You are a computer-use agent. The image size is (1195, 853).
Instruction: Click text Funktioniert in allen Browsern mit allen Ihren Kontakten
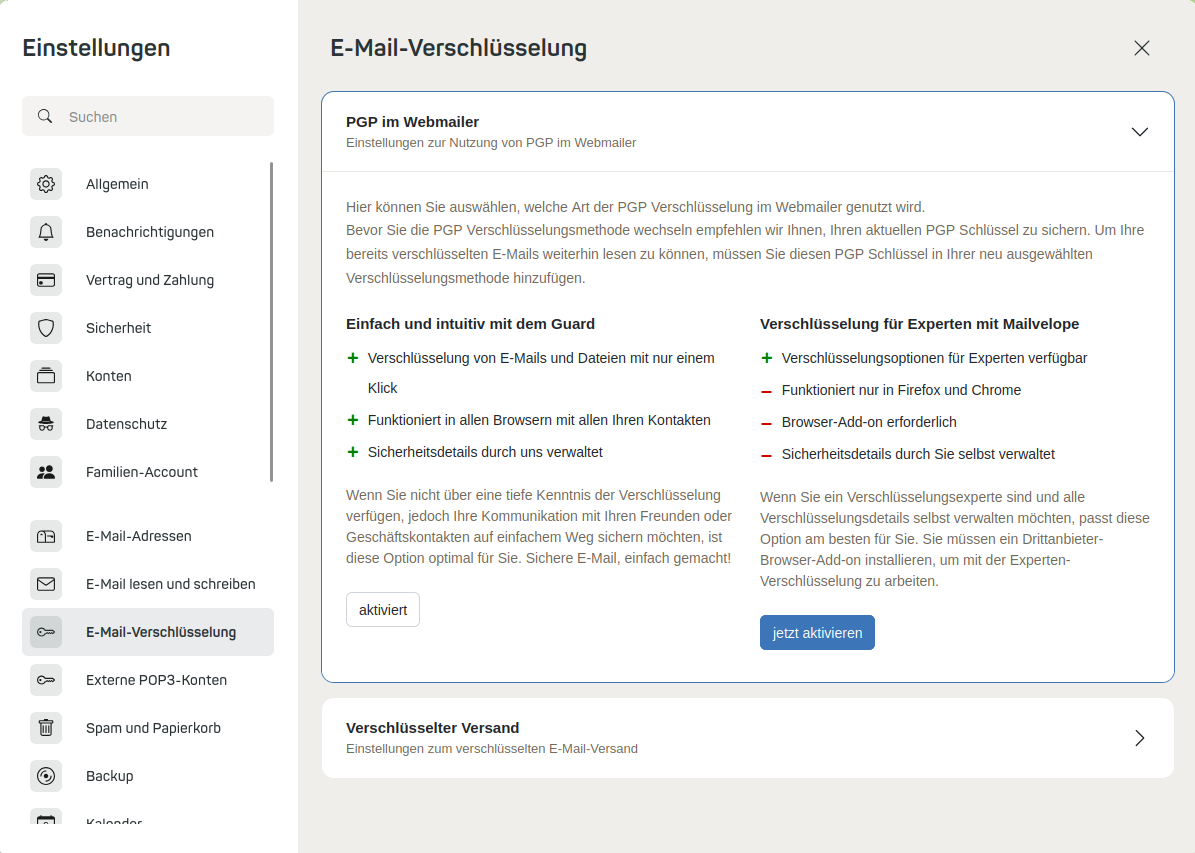pyautogui.click(x=539, y=420)
